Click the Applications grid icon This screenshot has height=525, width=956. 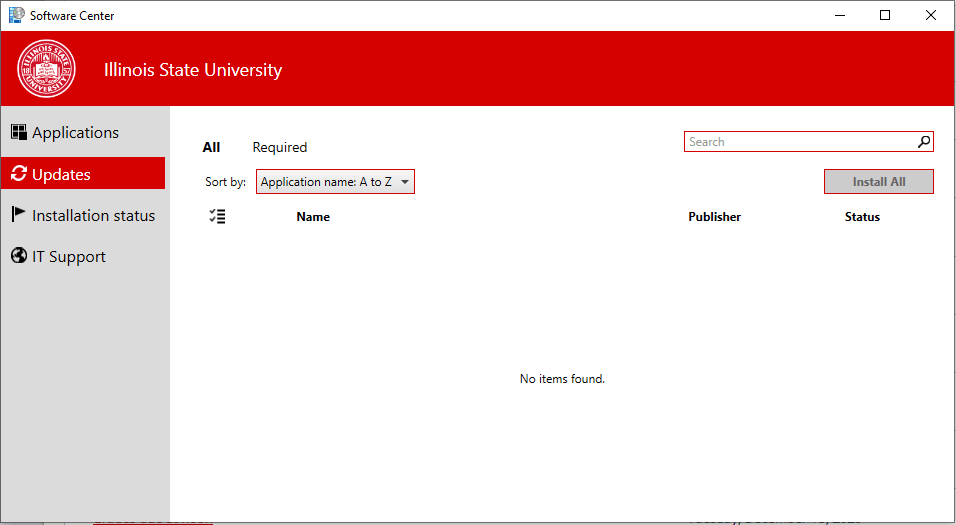19,132
